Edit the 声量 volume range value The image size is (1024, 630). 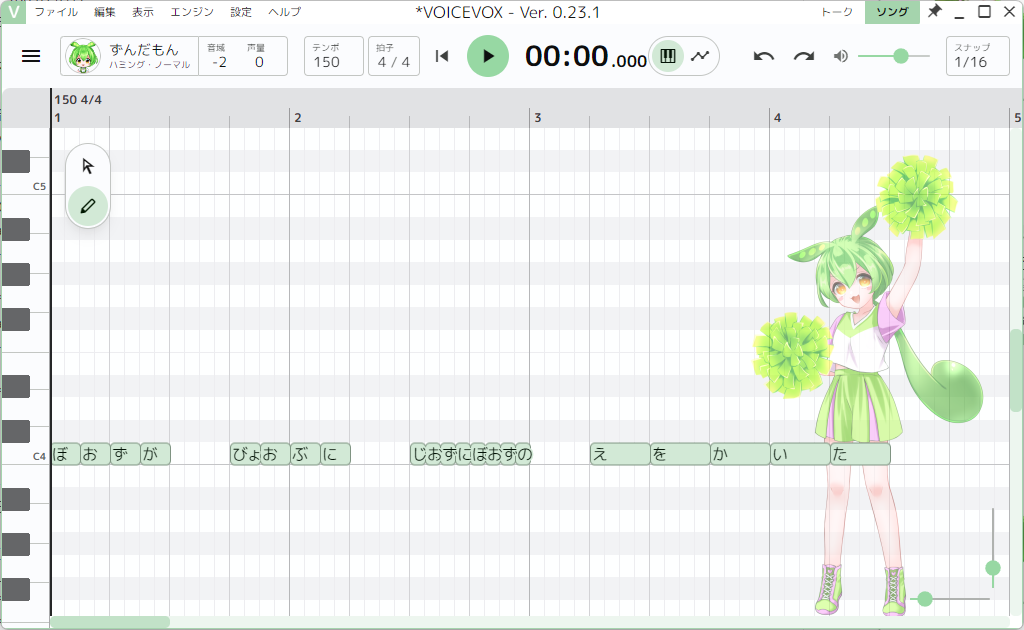pos(259,62)
